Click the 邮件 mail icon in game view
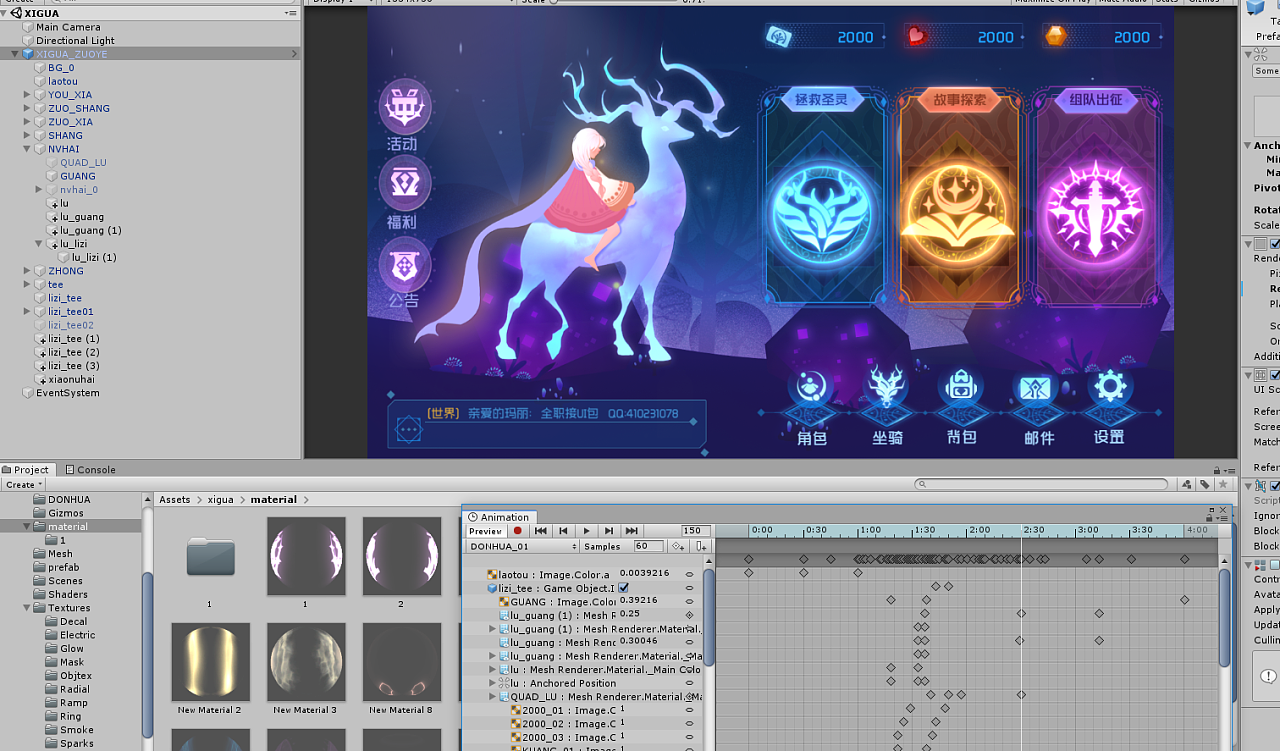Image resolution: width=1280 pixels, height=751 pixels. pyautogui.click(x=1035, y=387)
